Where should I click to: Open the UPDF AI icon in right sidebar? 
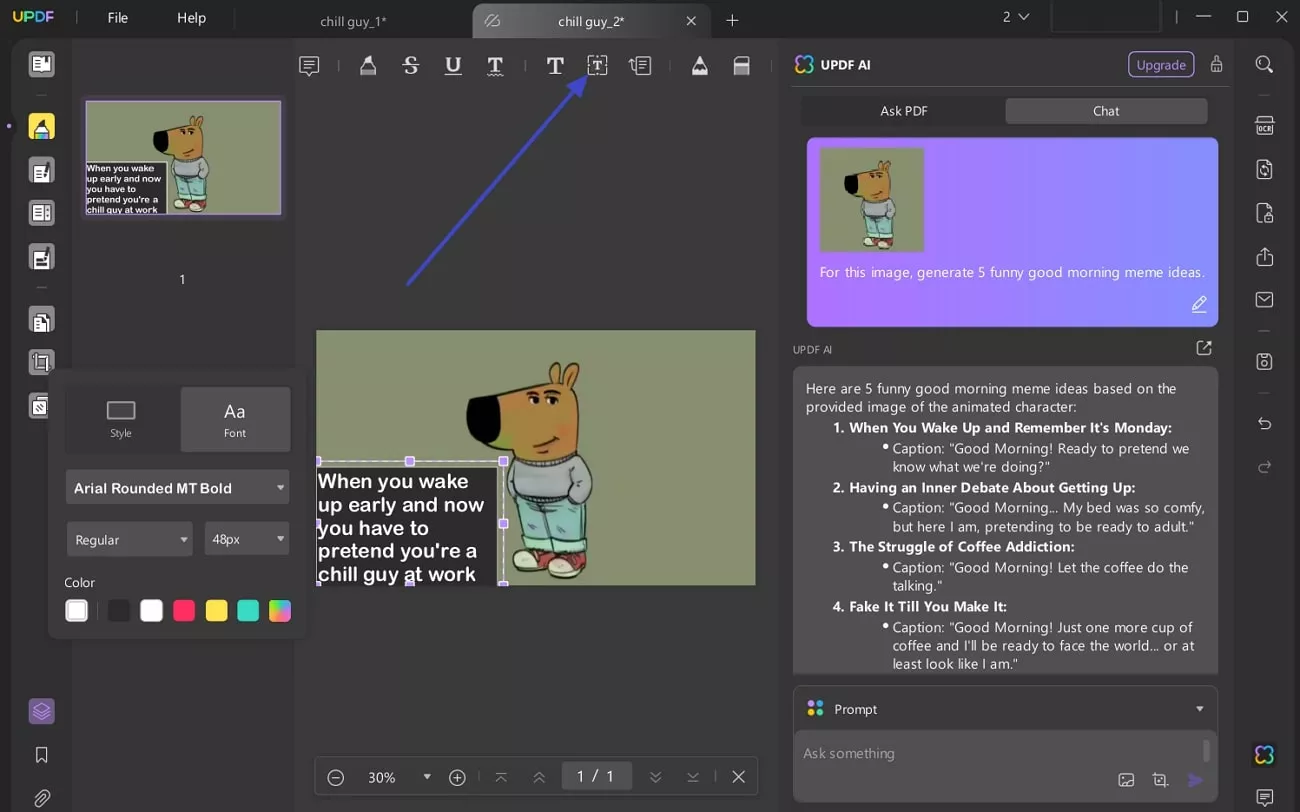coord(1264,755)
